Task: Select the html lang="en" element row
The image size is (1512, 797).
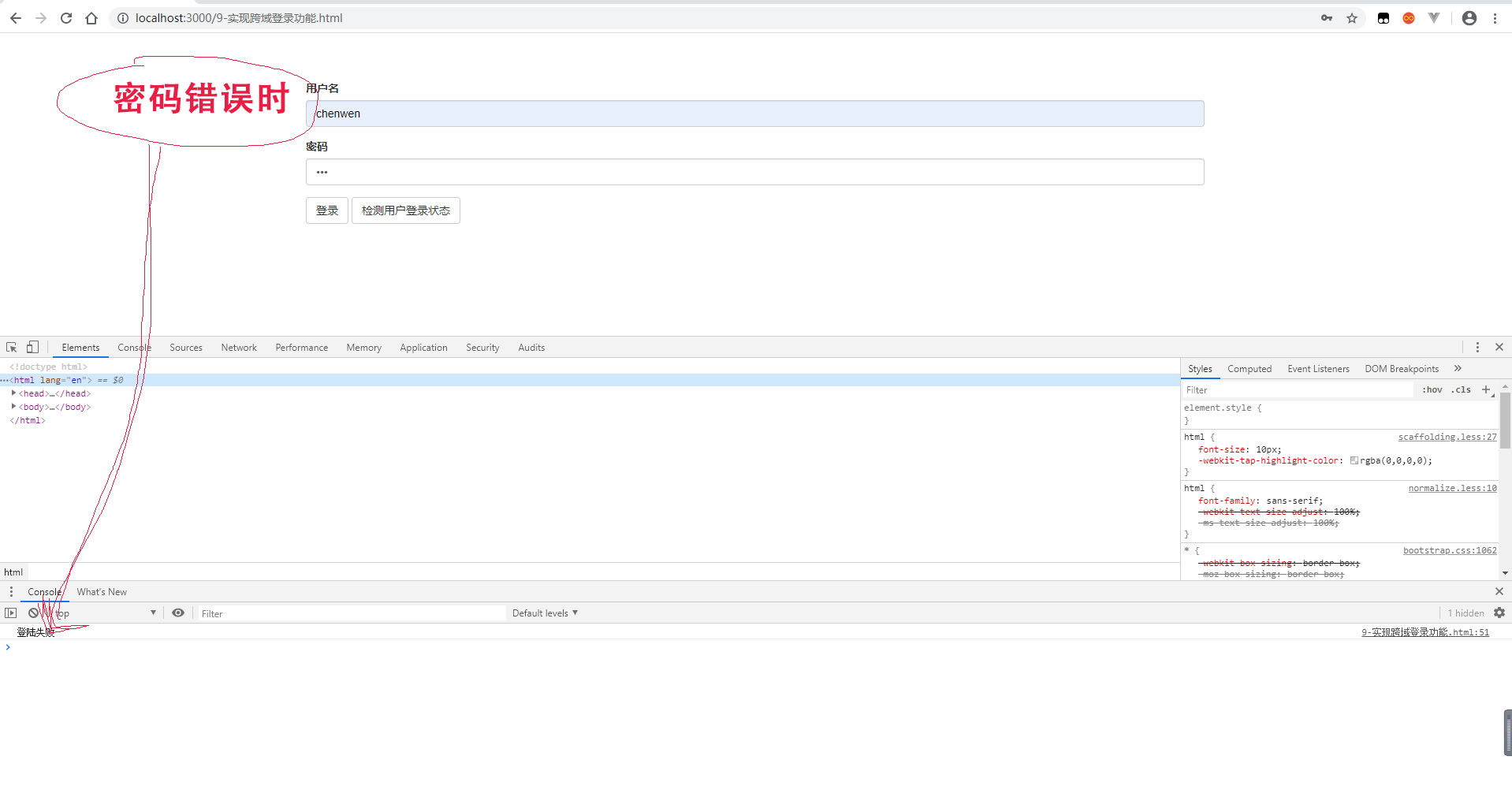Action: pos(590,380)
